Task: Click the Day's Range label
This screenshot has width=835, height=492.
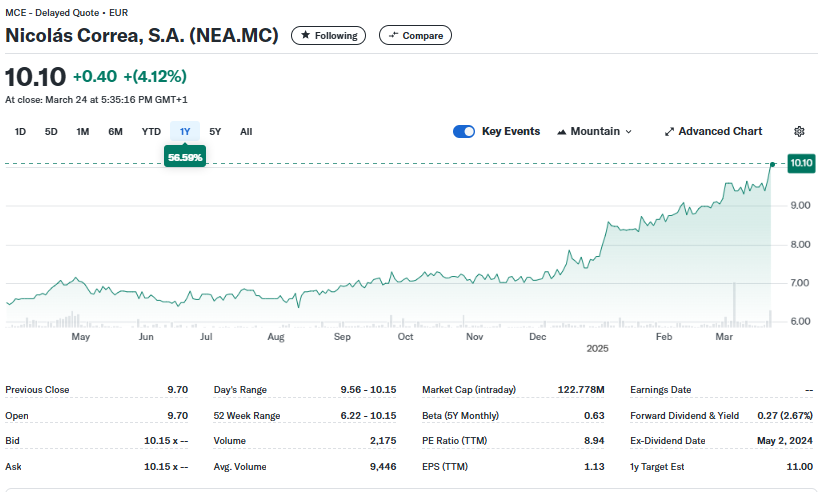Action: coord(240,390)
